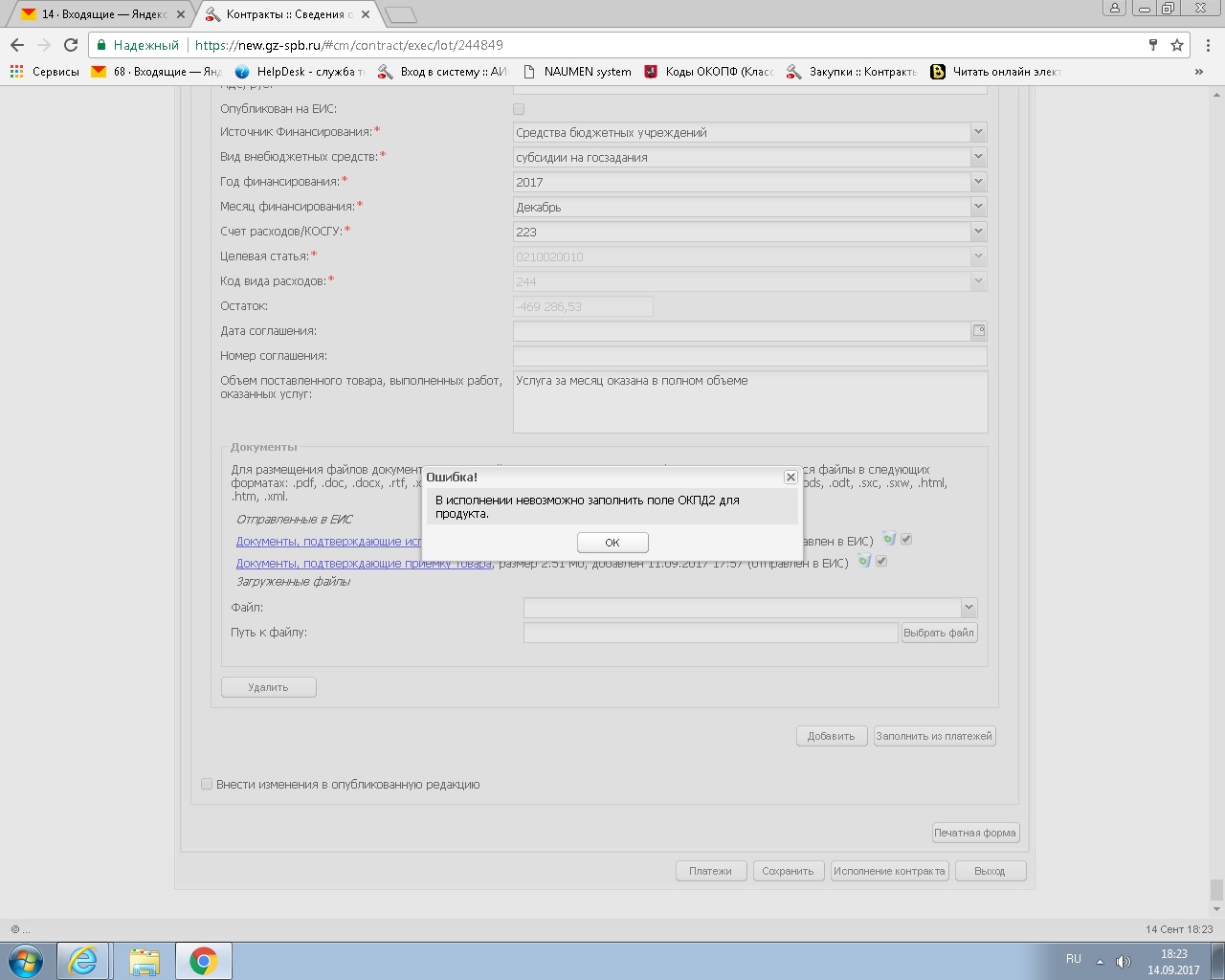Open Документы, подтверждающие приемку товара link
Screen dimensions: 1225x980
pyautogui.click(x=364, y=564)
